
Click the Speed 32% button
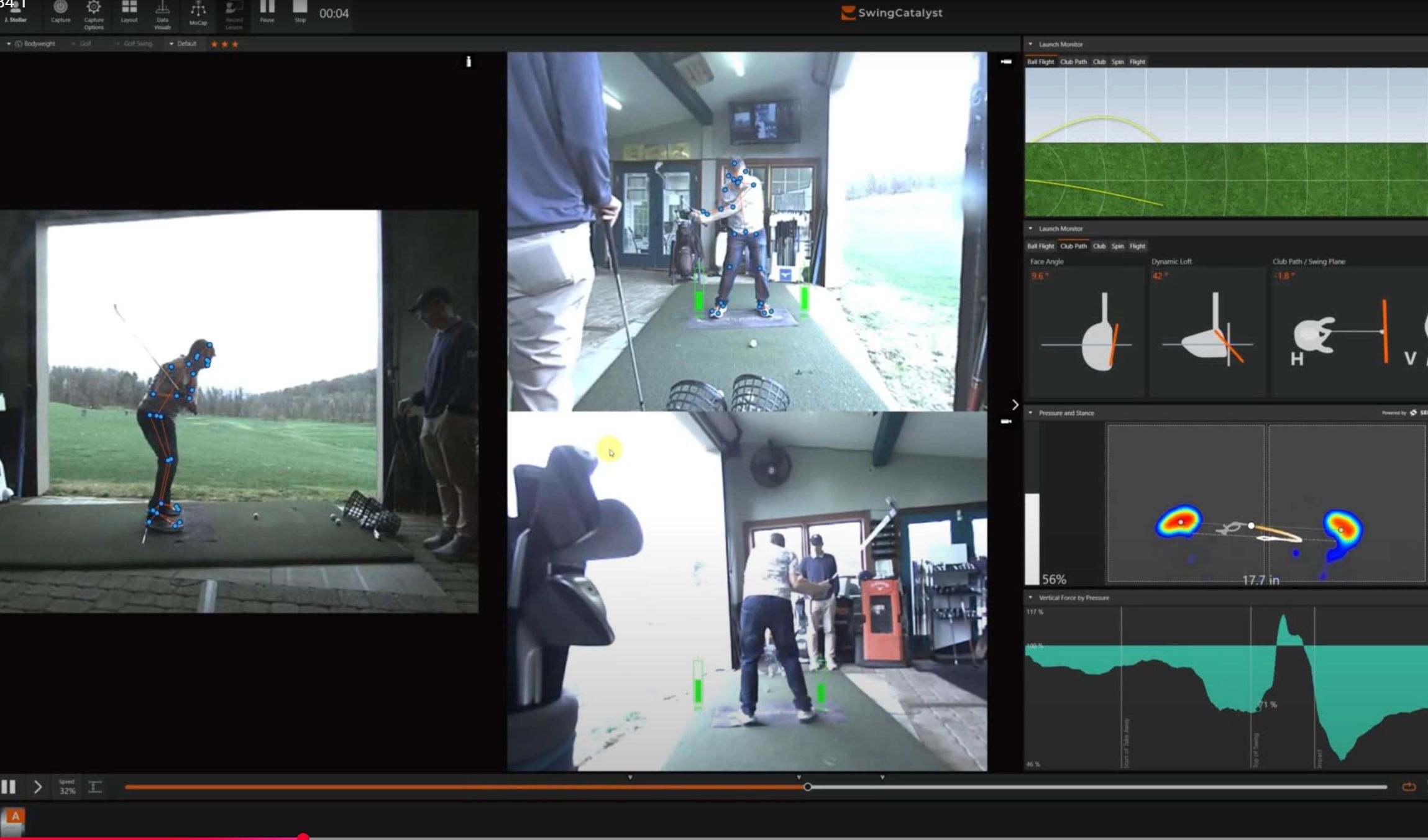pos(67,787)
